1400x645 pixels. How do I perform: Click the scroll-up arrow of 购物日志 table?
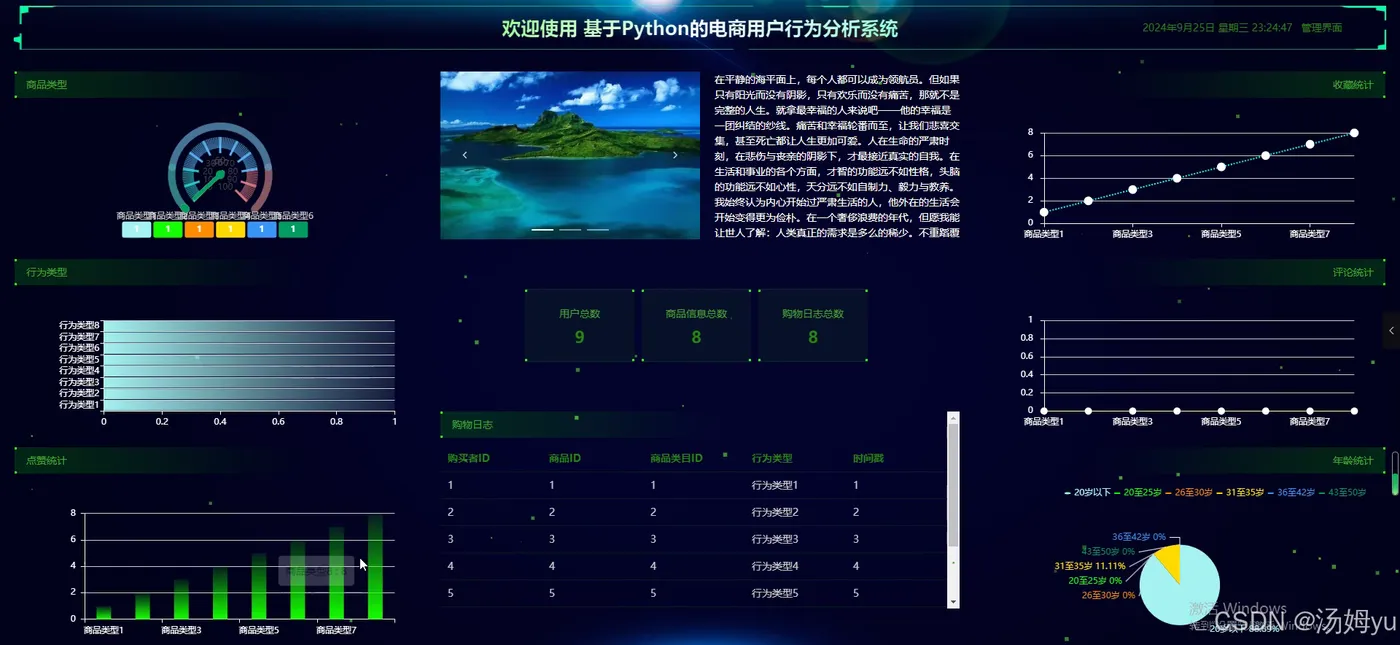(x=953, y=417)
